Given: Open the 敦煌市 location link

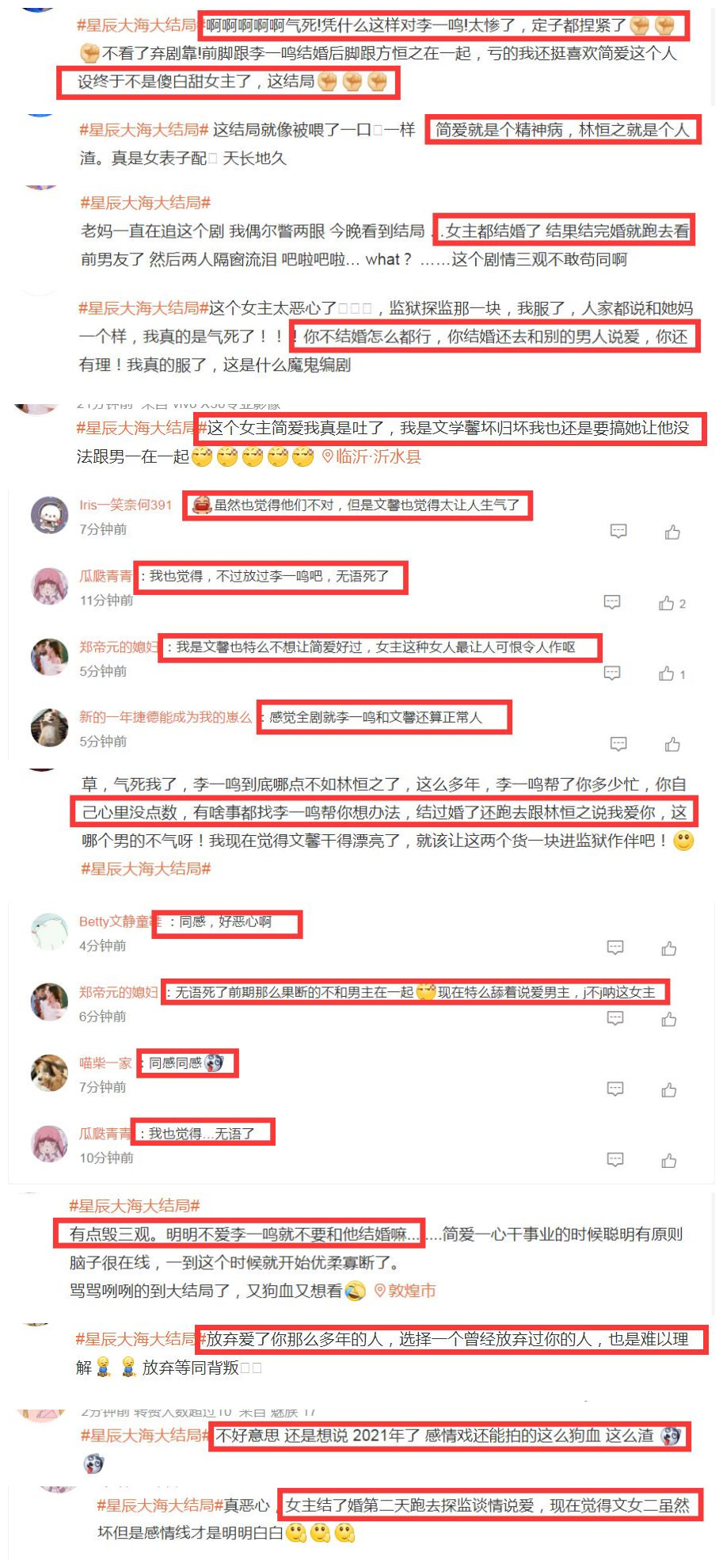Looking at the screenshot, I should tap(405, 1291).
